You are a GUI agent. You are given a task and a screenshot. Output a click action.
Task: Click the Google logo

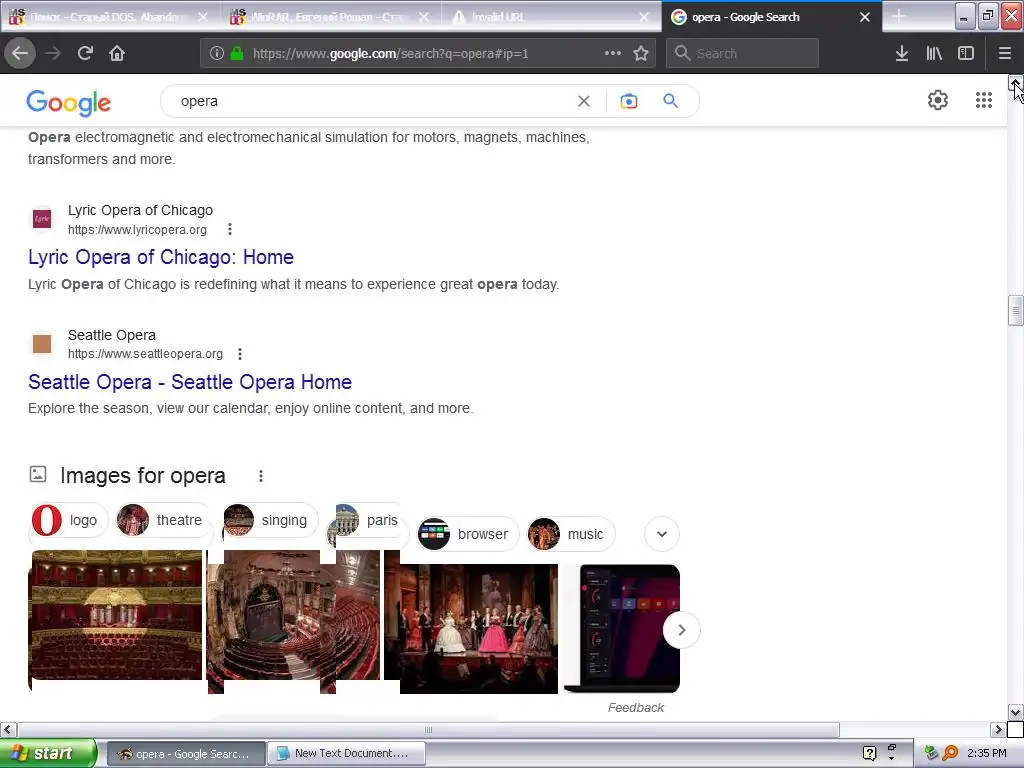click(69, 103)
